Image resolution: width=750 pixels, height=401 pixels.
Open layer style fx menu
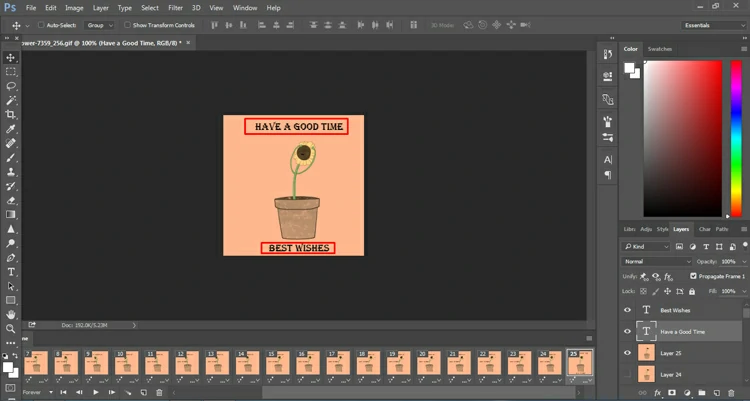click(658, 393)
